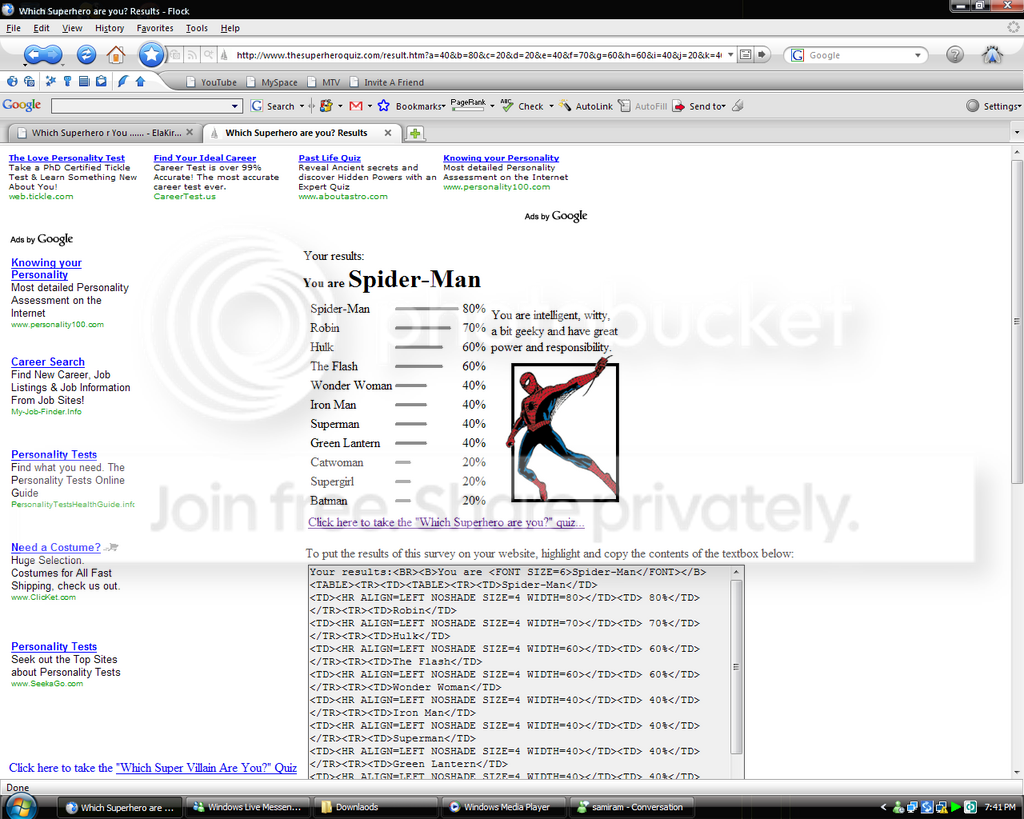The height and width of the screenshot is (819, 1024).
Task: Open the Google toolbar Settings menu
Action: pyautogui.click(x=993, y=106)
